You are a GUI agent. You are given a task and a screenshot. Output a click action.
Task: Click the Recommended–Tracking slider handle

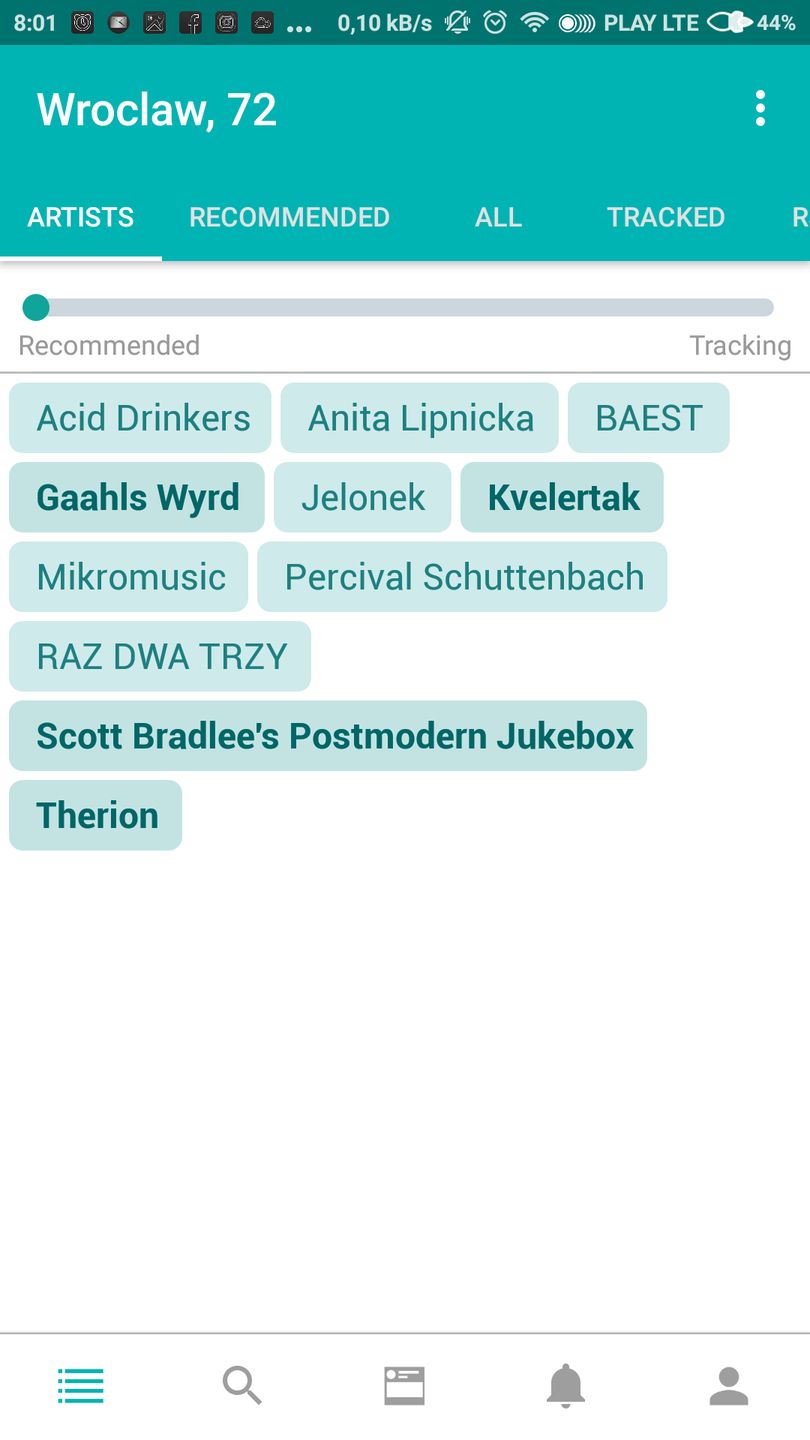(36, 307)
